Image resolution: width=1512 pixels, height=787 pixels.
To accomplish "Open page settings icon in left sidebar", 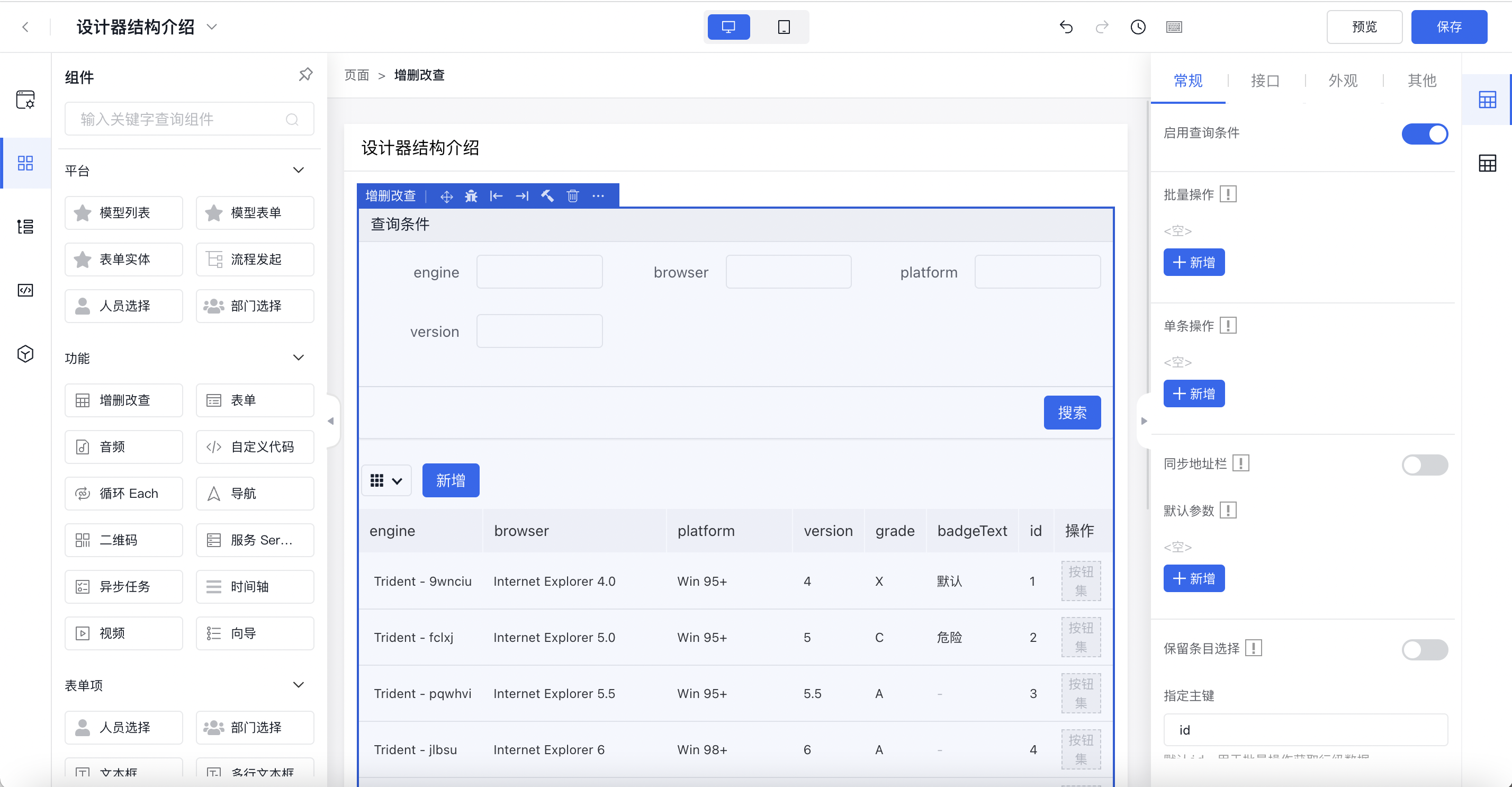I will [25, 99].
